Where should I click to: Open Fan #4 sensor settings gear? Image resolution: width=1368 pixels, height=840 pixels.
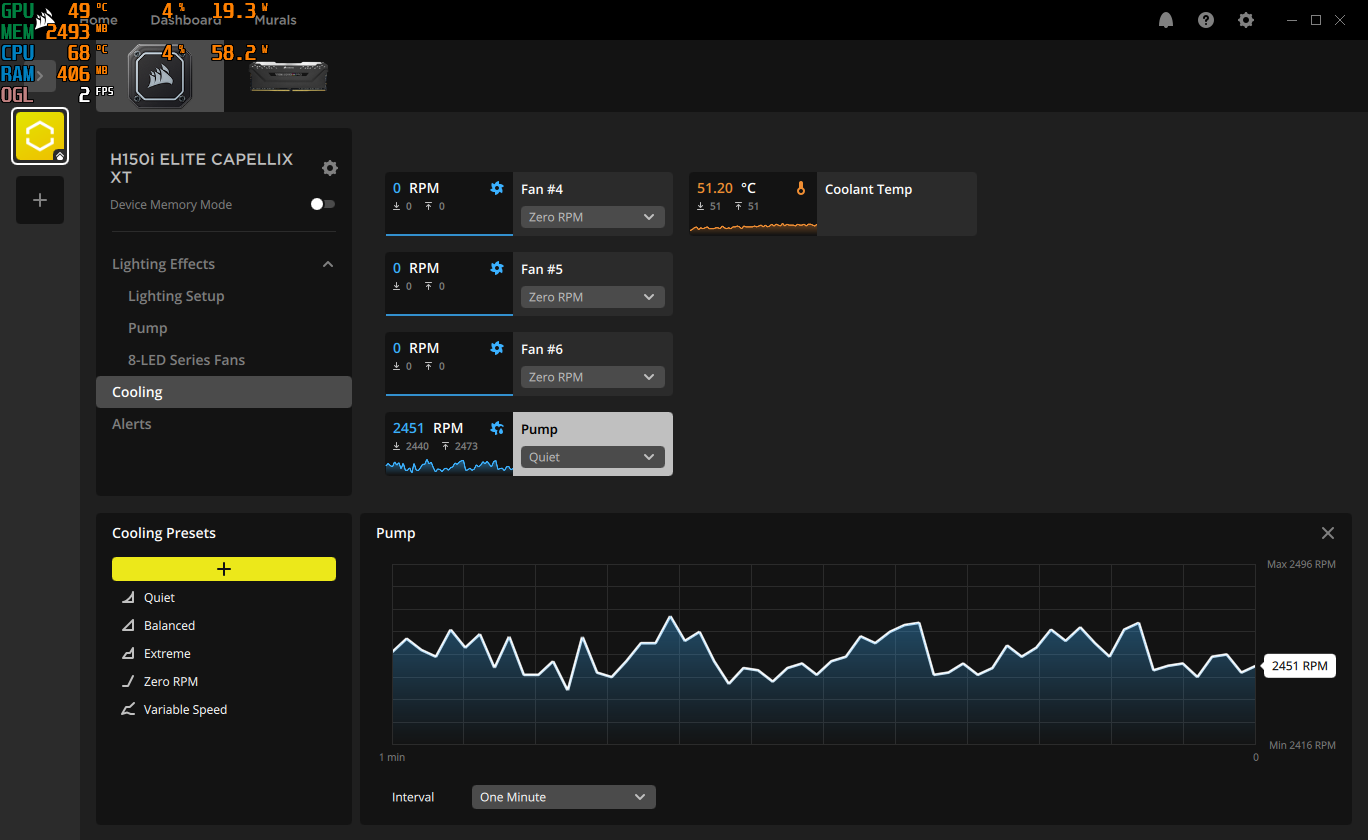497,188
